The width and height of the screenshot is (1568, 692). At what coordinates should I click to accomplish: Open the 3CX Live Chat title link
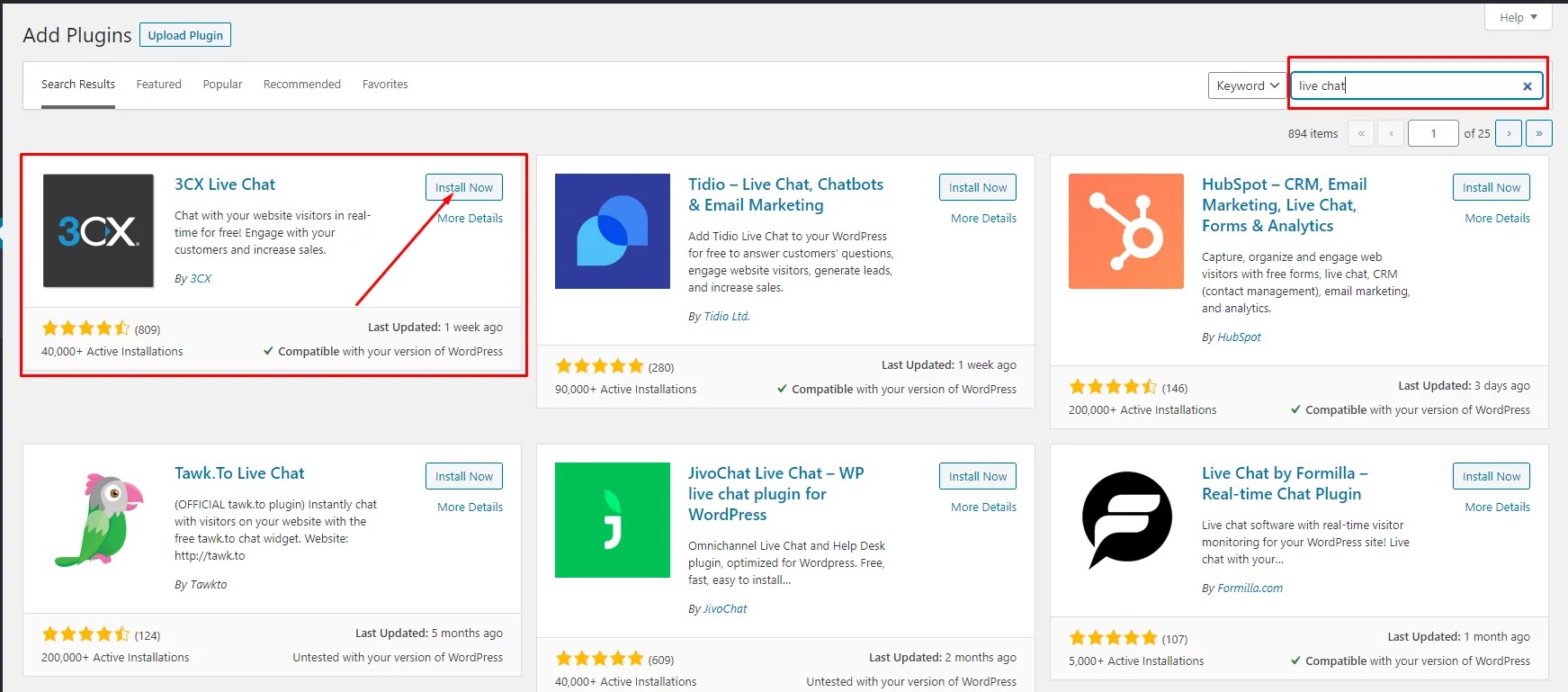pyautogui.click(x=225, y=184)
